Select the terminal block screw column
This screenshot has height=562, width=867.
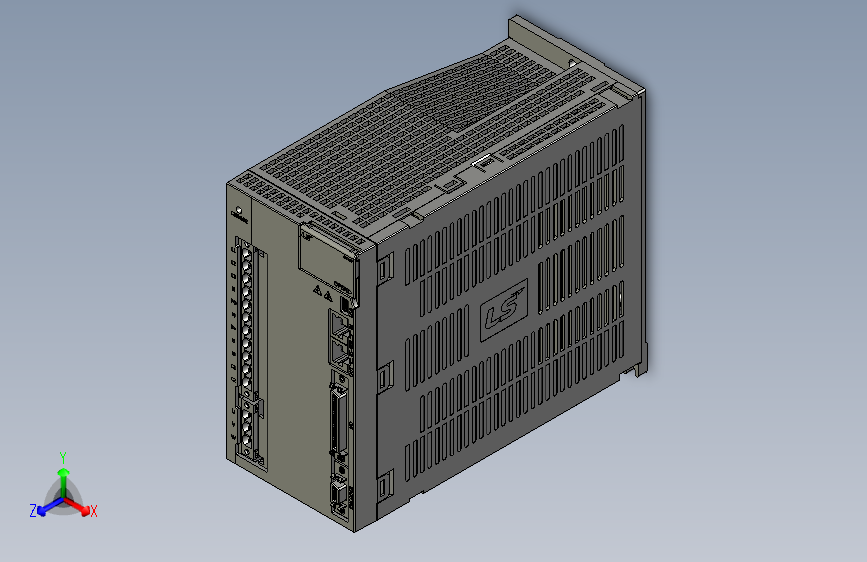pos(247,350)
